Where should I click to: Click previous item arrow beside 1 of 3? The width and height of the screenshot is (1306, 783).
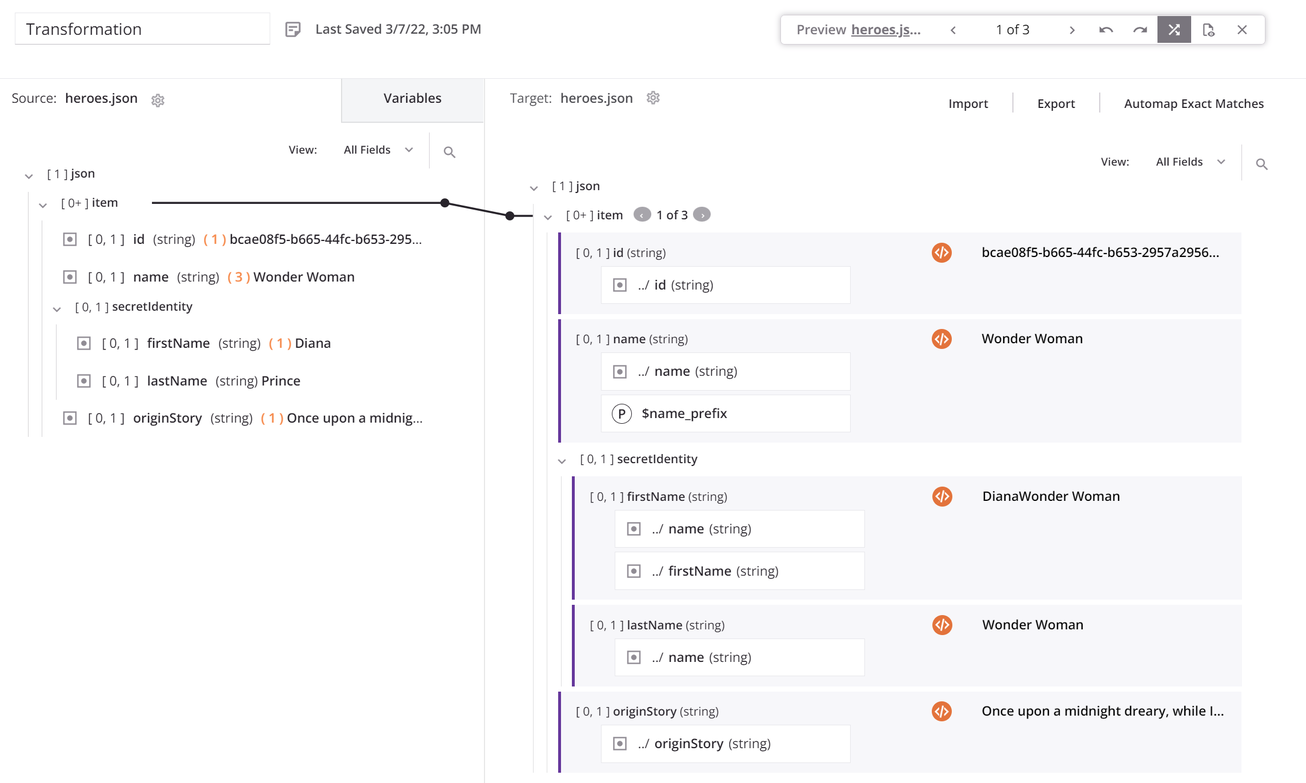point(642,215)
